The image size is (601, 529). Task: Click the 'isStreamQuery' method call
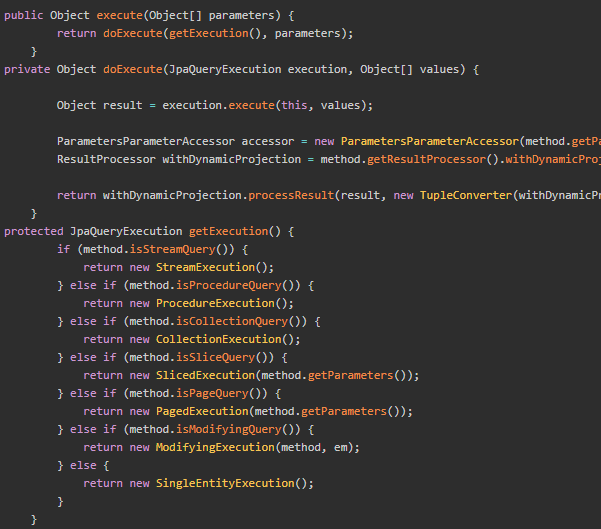coord(172,250)
